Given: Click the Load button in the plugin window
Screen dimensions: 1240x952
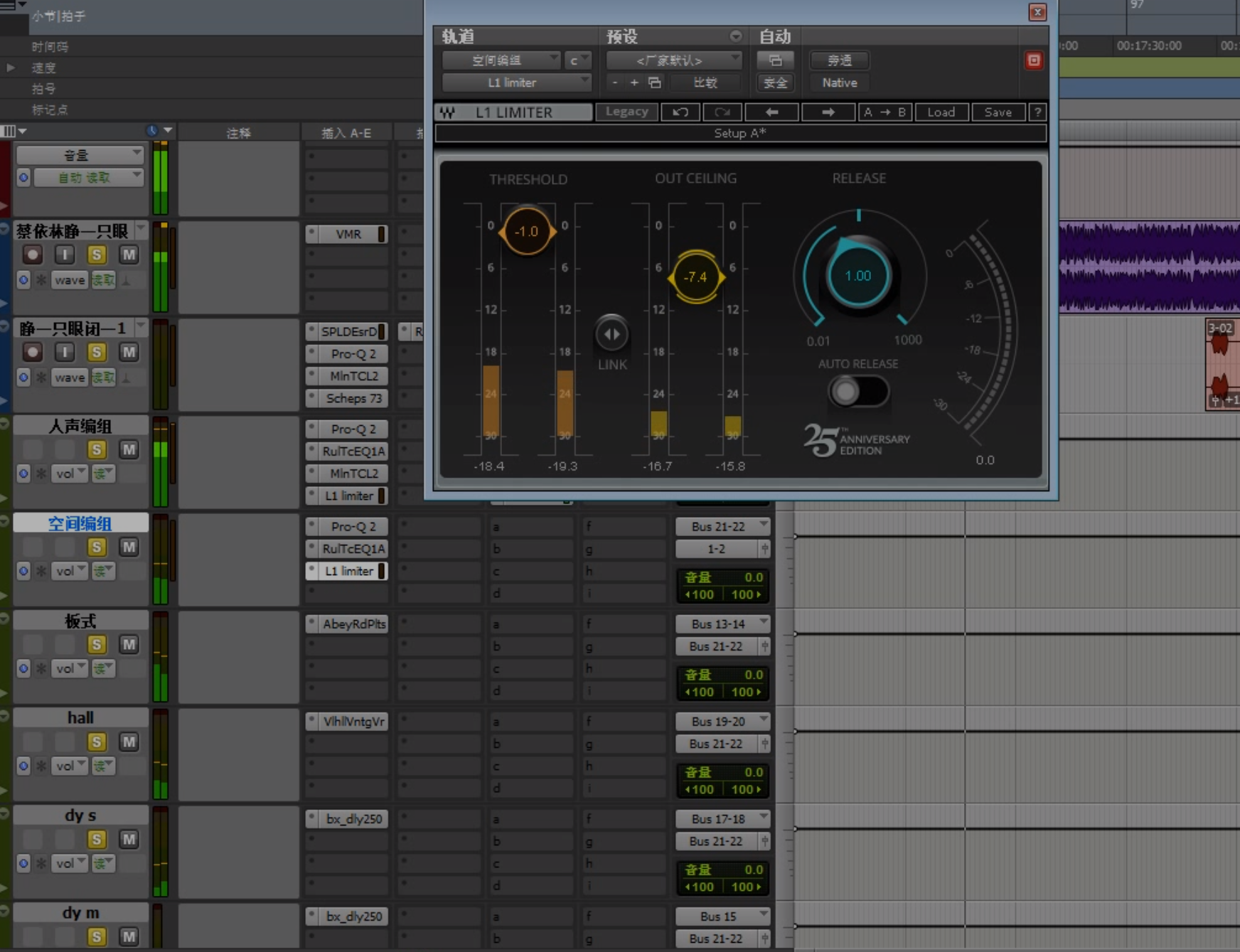Looking at the screenshot, I should pyautogui.click(x=941, y=112).
